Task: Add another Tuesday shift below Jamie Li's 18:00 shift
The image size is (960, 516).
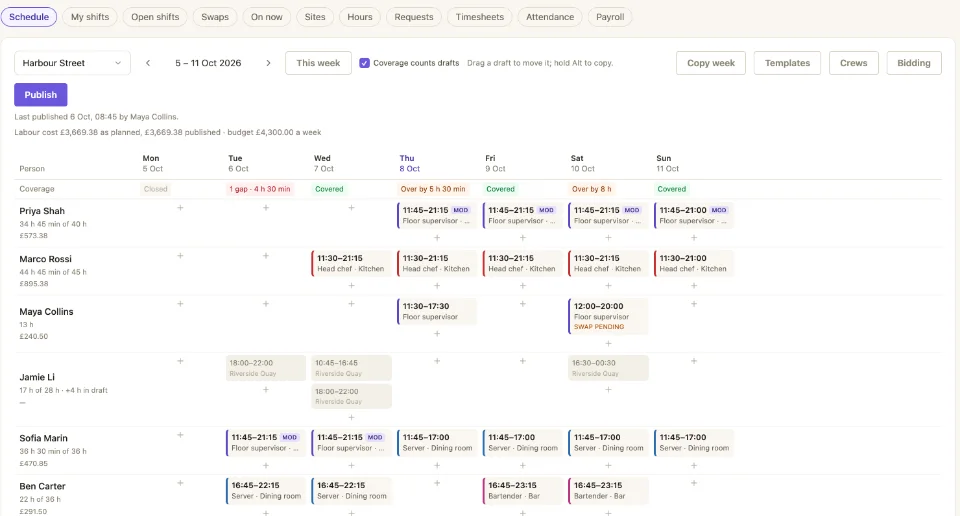Action: click(x=266, y=389)
